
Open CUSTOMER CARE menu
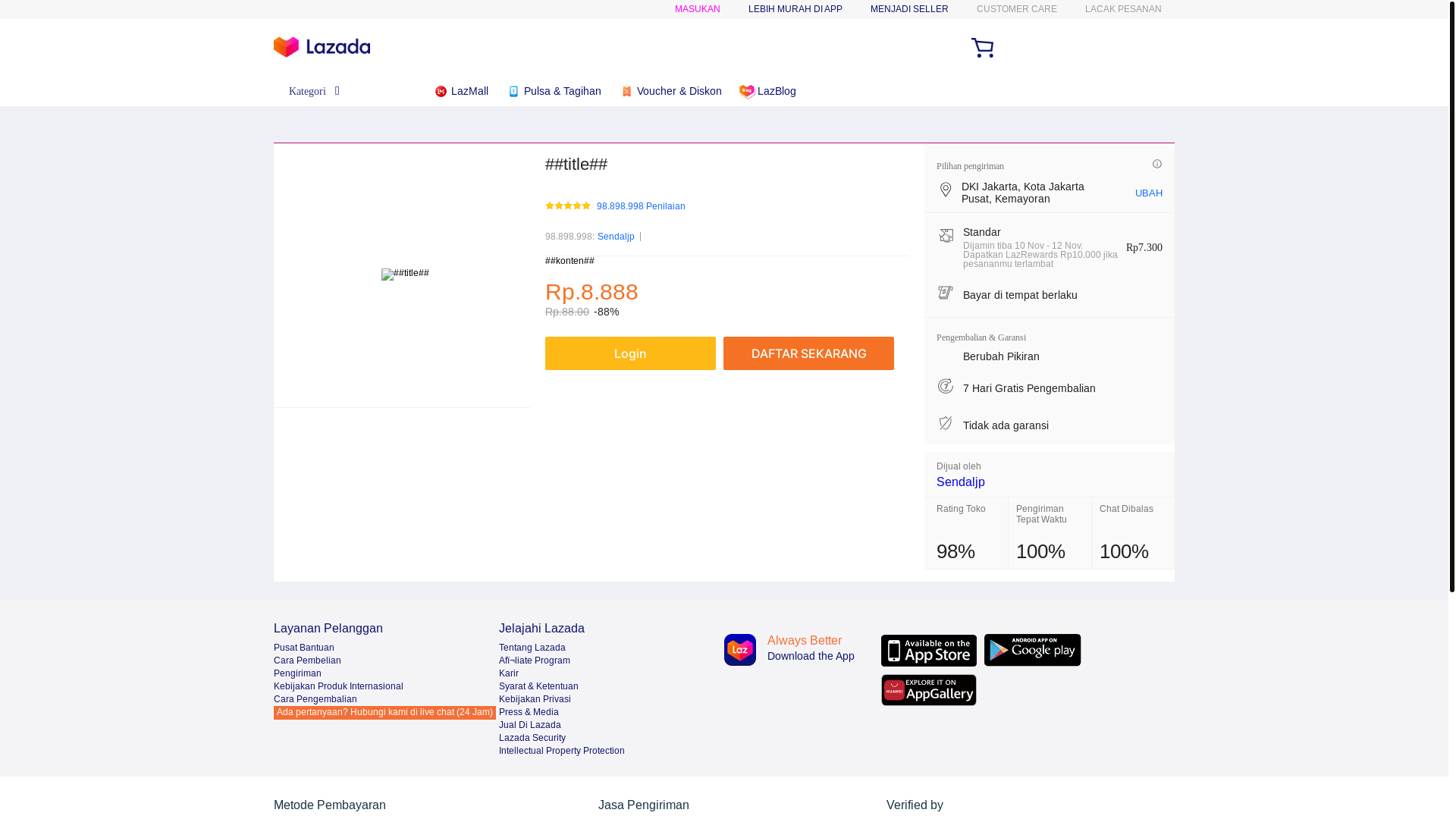[x=1017, y=9]
